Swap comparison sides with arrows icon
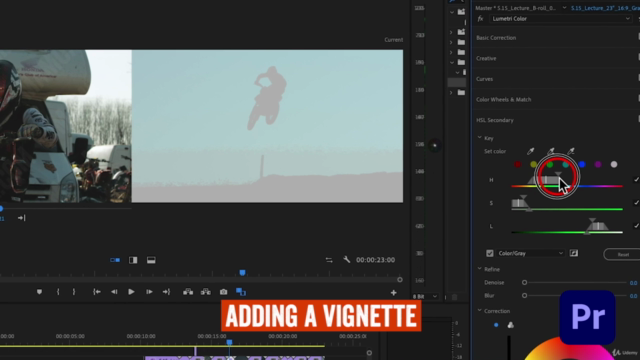The image size is (640, 360). pos(329,260)
